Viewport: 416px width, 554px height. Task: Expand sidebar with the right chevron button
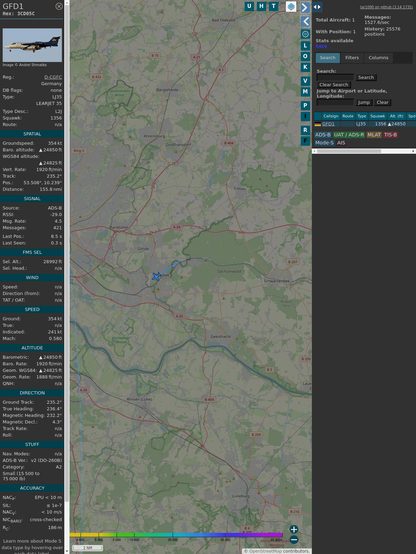click(x=305, y=7)
